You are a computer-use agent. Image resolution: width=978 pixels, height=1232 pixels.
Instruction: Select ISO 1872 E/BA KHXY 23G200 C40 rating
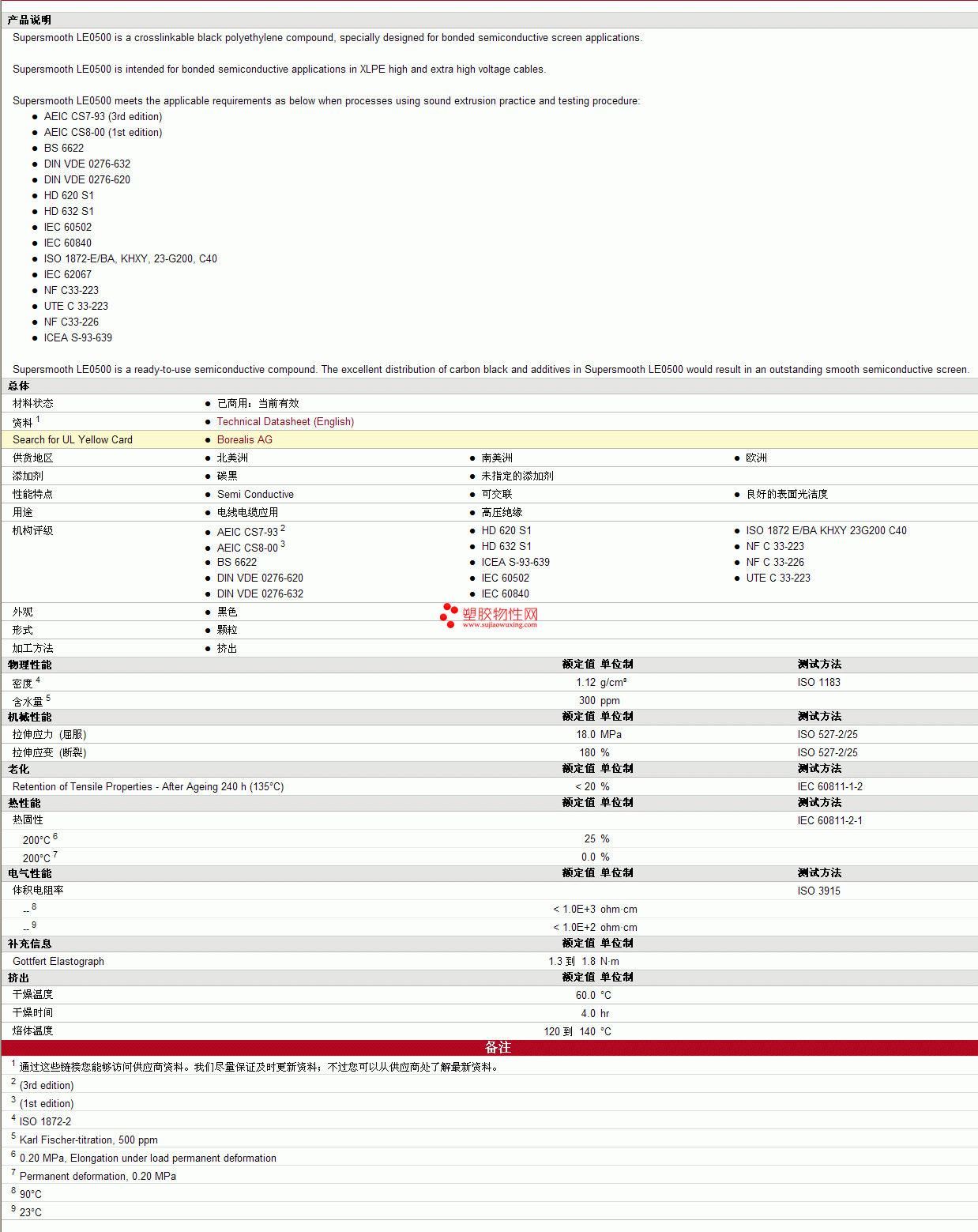coord(826,531)
